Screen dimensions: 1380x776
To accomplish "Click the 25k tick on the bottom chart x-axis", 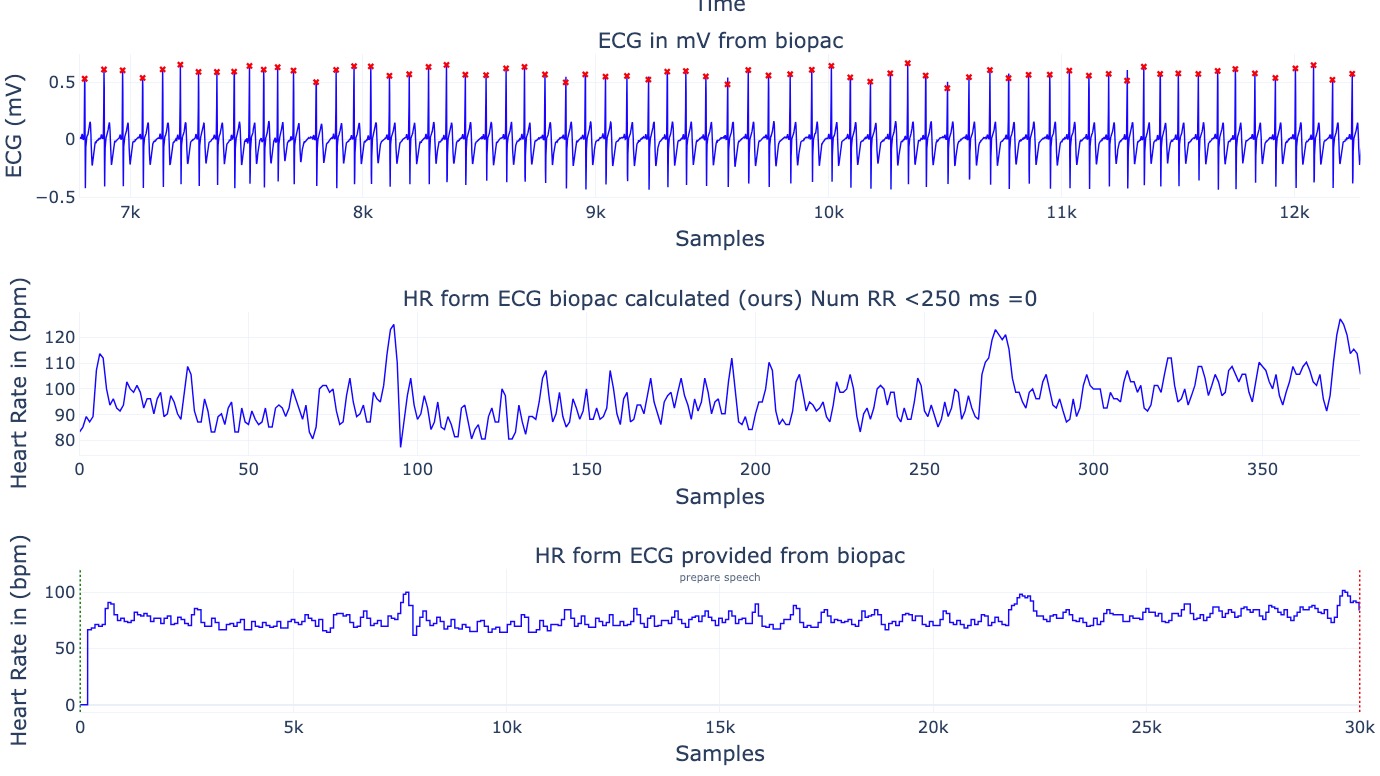I will [x=1146, y=727].
